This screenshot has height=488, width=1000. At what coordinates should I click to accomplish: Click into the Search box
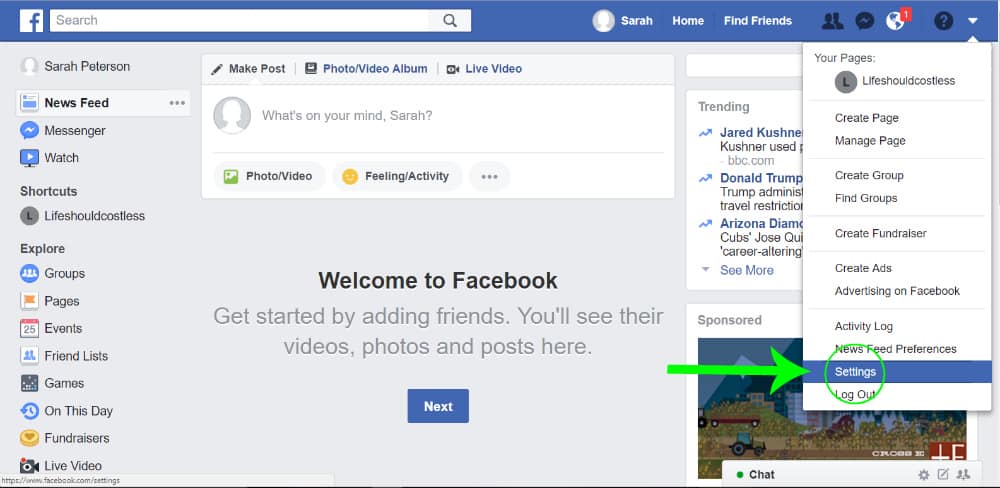pyautogui.click(x=239, y=20)
